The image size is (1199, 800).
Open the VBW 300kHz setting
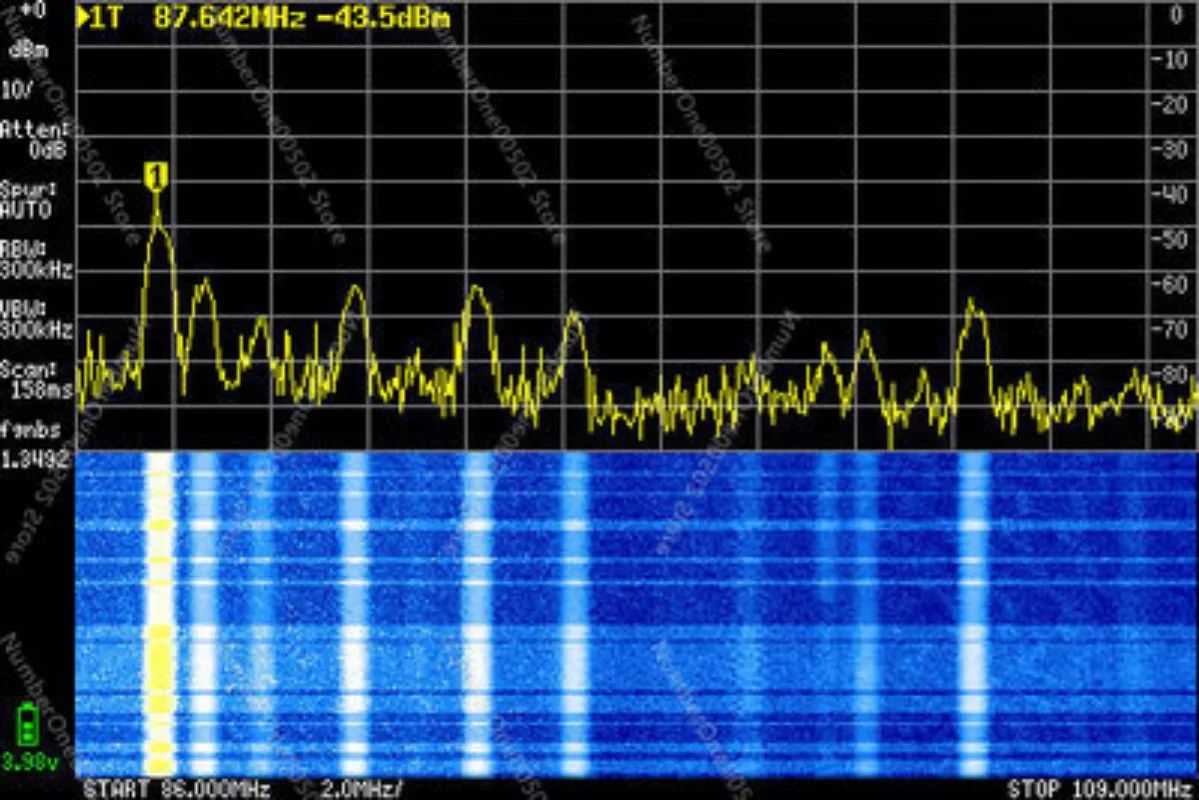tap(36, 320)
